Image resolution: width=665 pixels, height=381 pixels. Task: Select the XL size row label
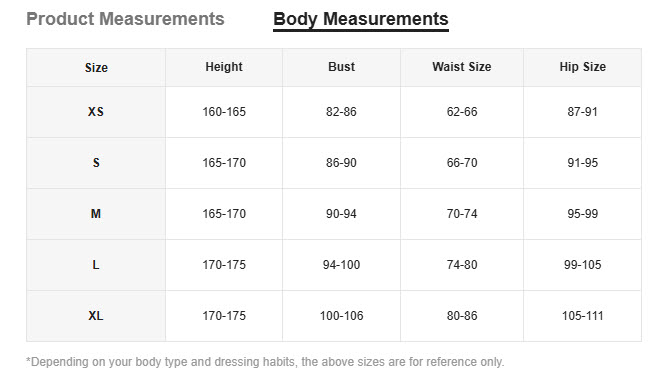(96, 316)
